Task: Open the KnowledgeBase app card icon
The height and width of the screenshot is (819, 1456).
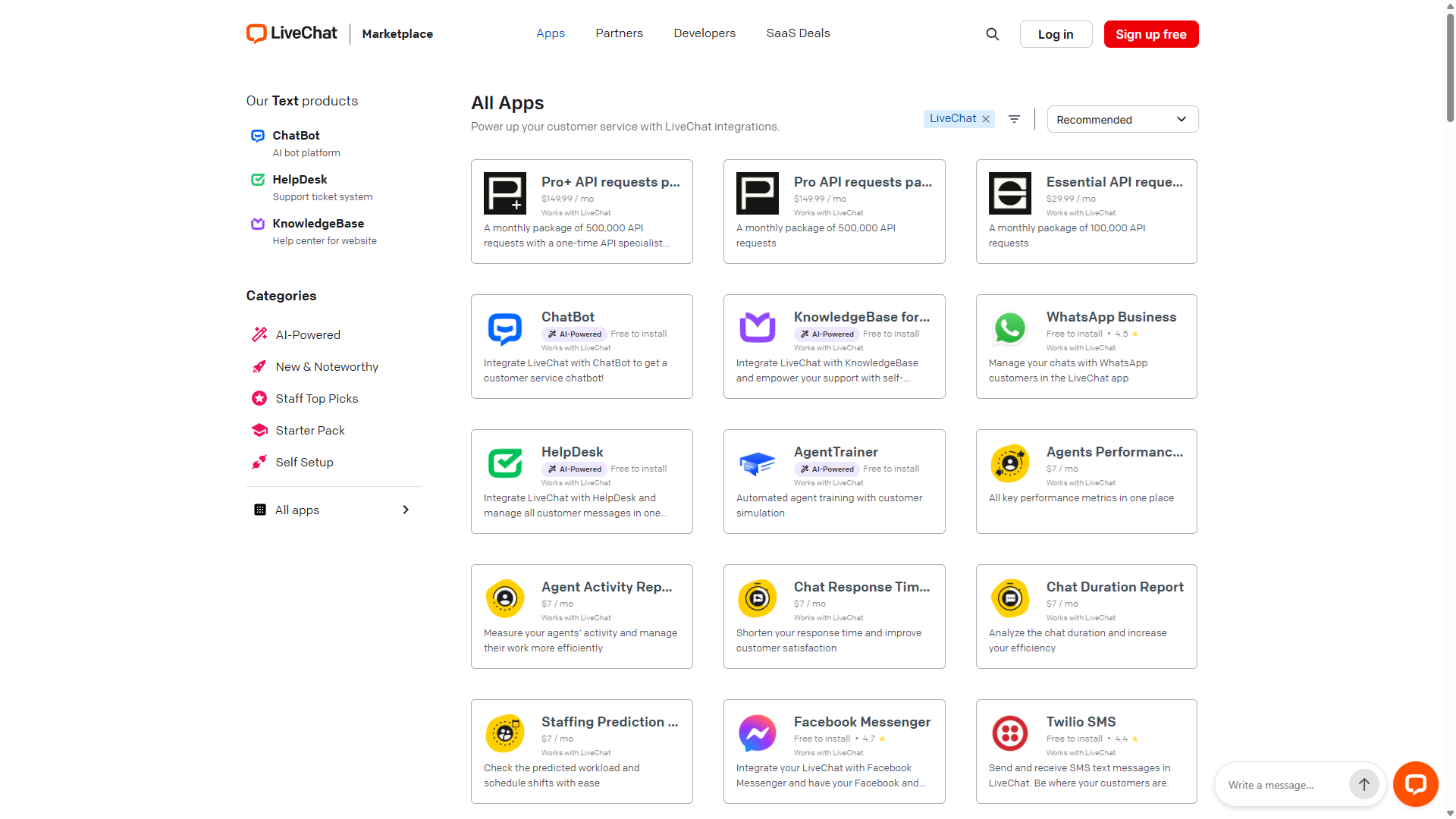Action: 758,328
